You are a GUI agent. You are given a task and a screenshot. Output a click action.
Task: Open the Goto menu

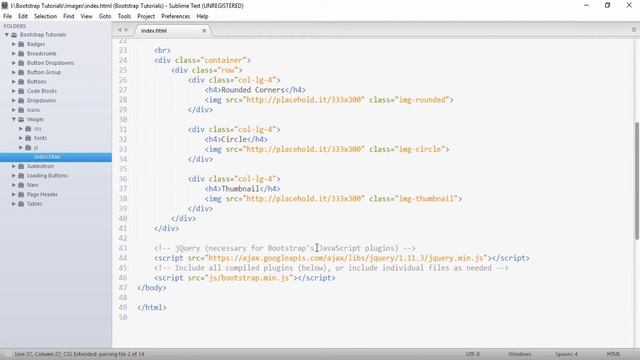tap(105, 16)
